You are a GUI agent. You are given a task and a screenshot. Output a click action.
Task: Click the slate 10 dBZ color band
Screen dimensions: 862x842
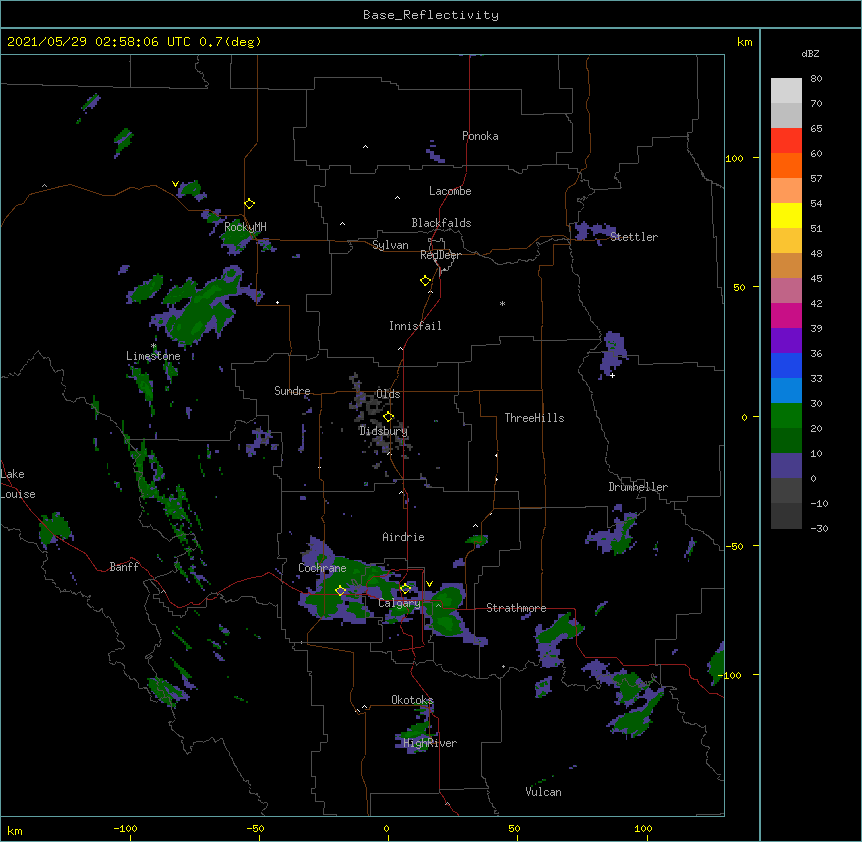point(786,466)
